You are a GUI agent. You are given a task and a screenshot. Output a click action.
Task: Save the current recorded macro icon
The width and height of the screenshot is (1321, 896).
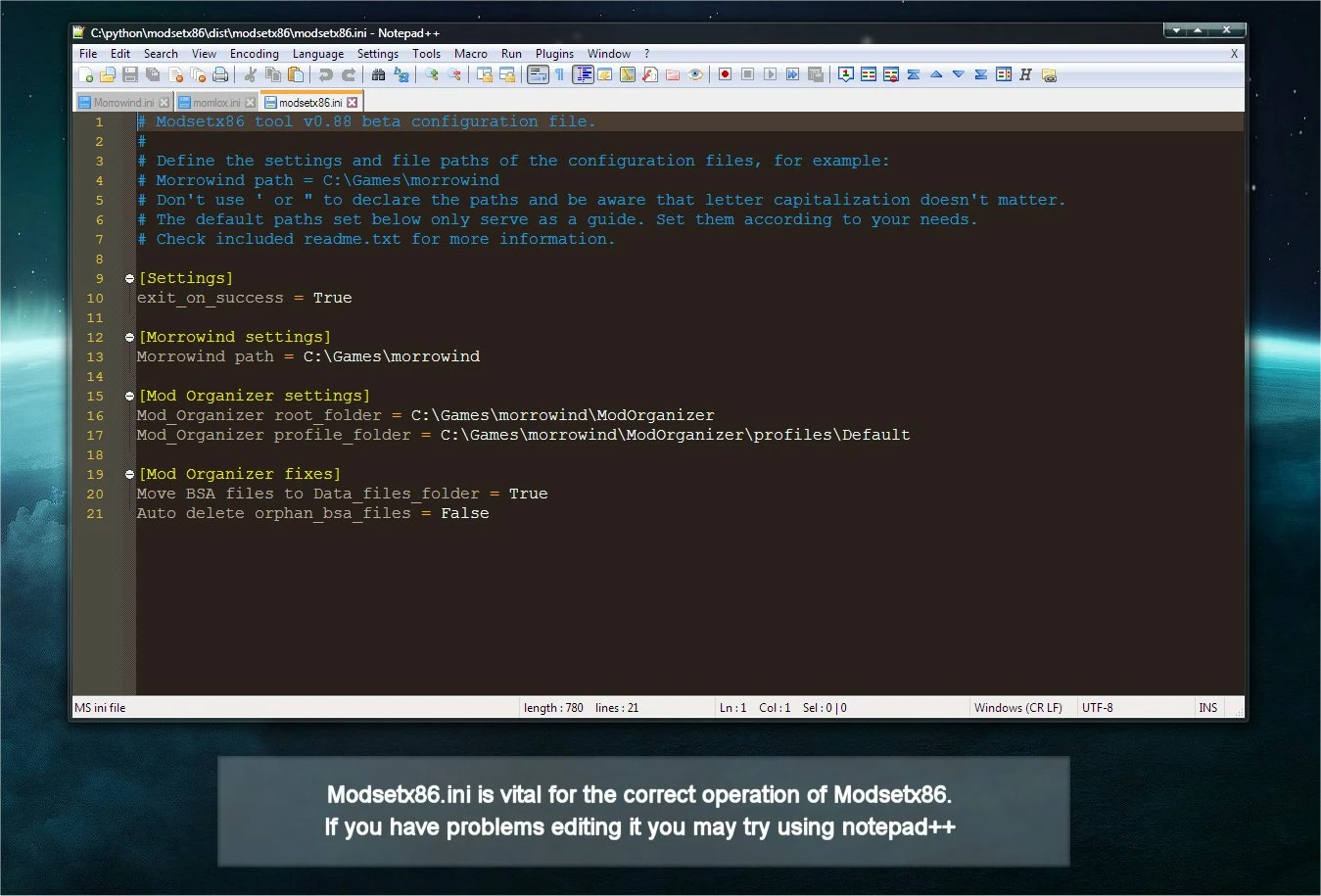(815, 74)
